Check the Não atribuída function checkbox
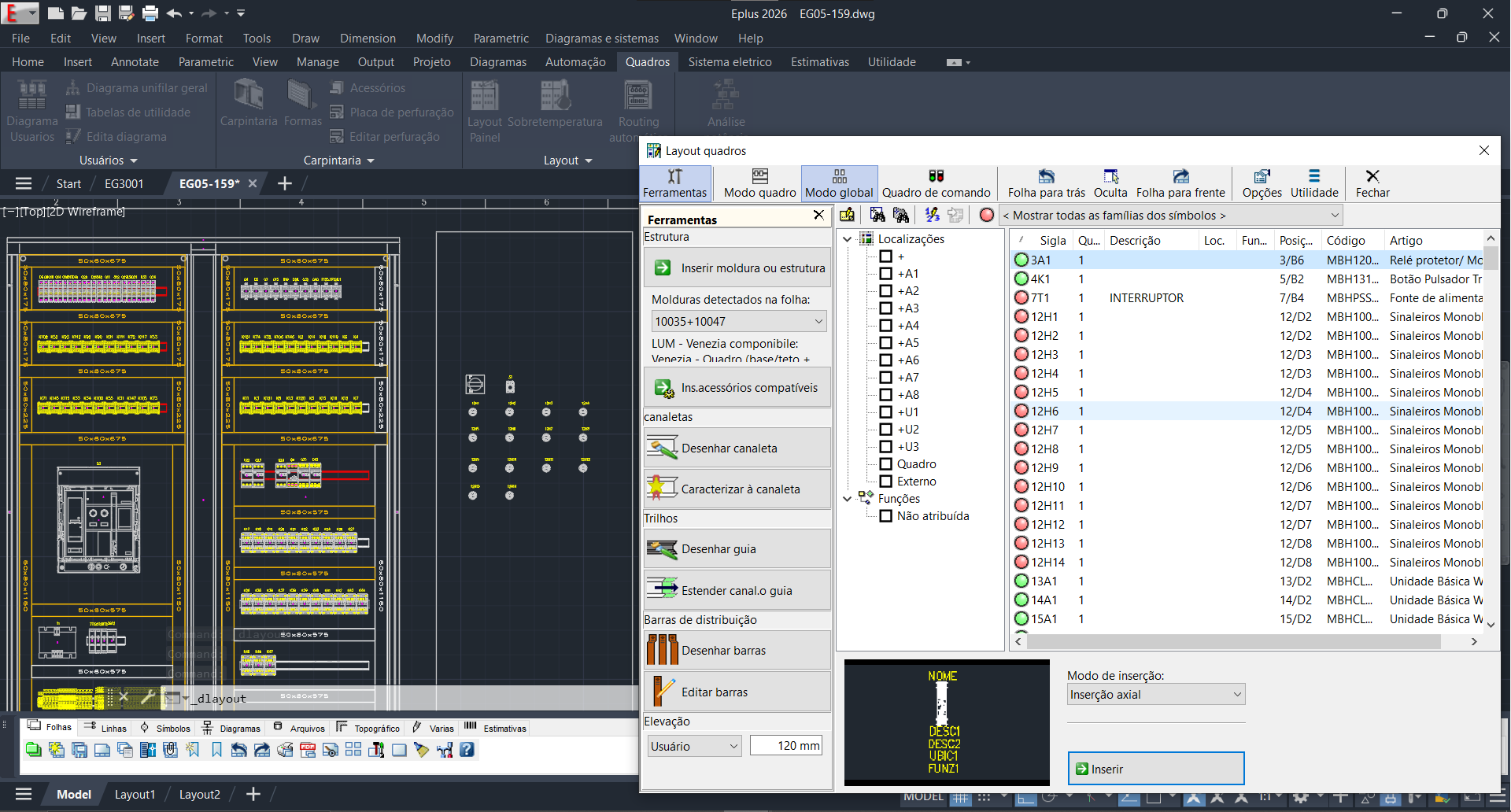The height and width of the screenshot is (812, 1511). (x=885, y=516)
